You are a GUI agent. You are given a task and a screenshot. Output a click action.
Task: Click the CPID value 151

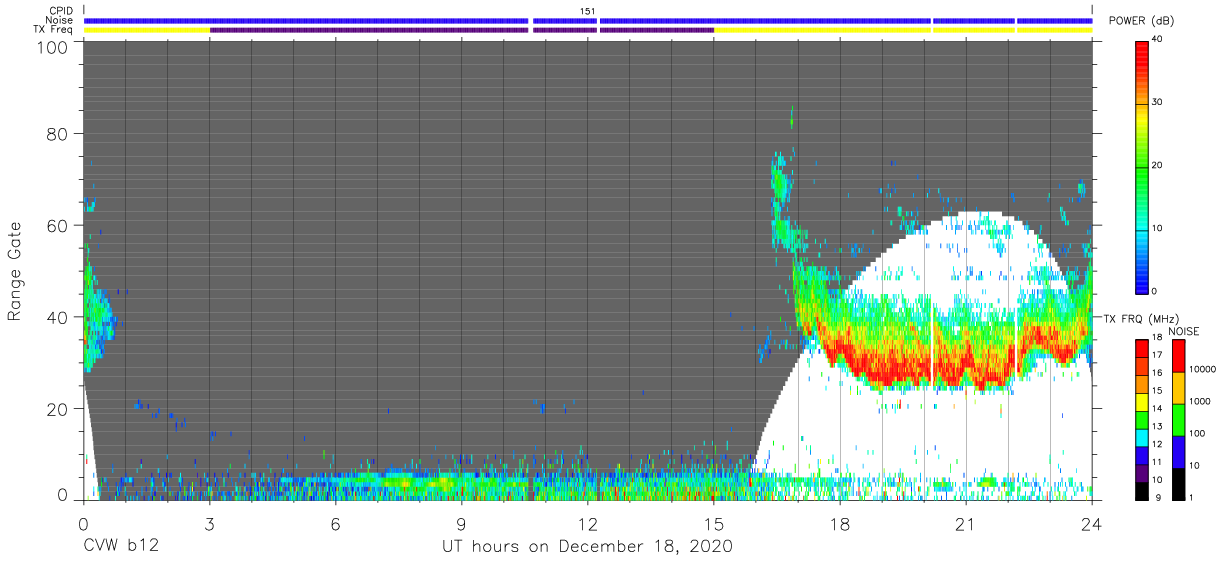pos(588,11)
